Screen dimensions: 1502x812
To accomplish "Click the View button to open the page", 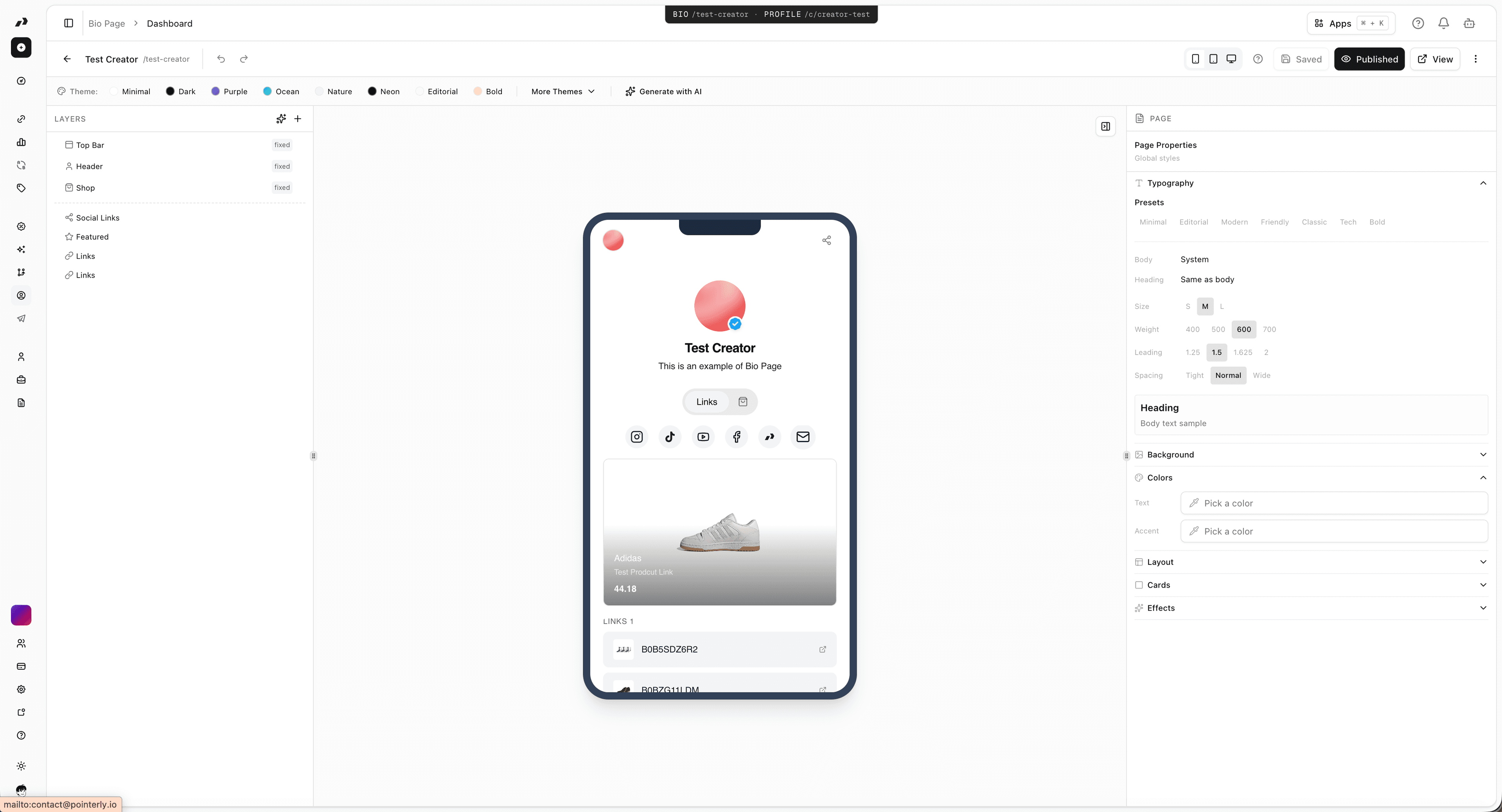I will tap(1436, 59).
